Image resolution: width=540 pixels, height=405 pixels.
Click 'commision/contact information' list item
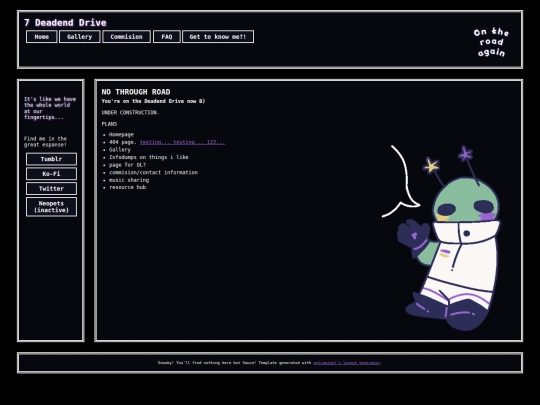click(x=154, y=173)
